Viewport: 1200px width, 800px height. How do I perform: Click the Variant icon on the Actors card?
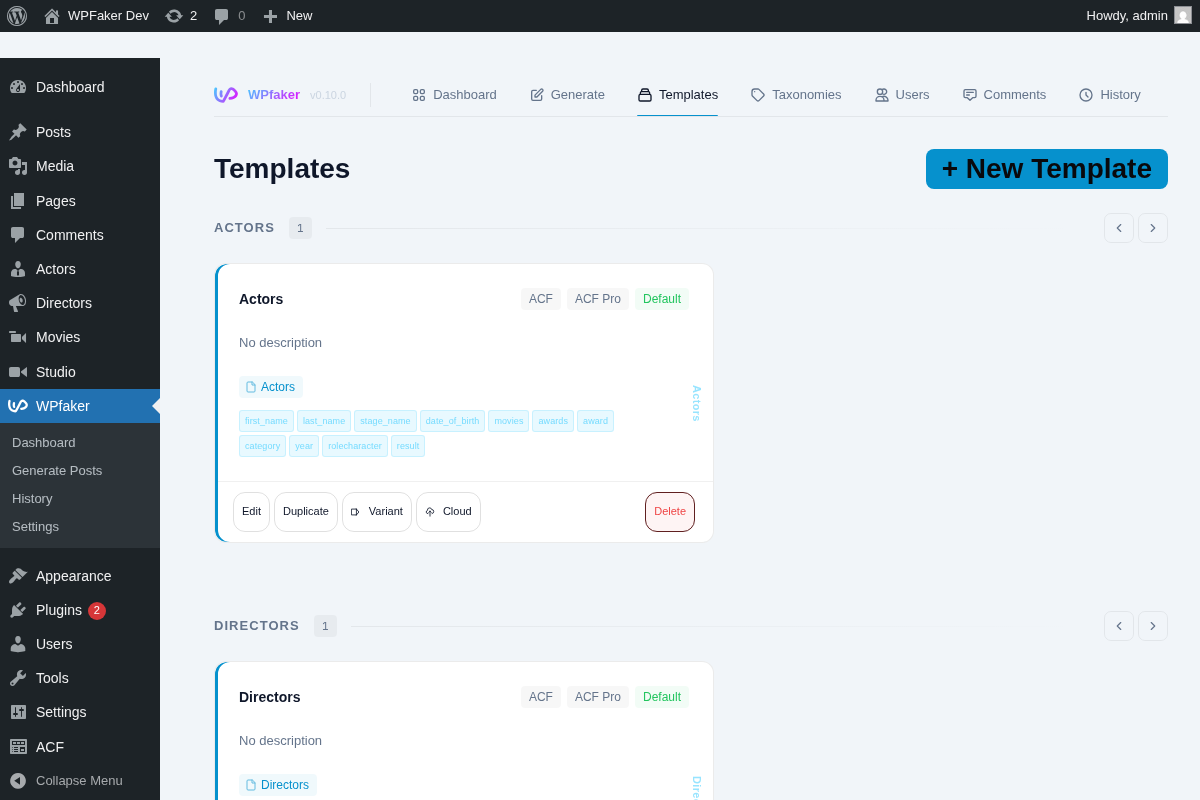click(355, 511)
